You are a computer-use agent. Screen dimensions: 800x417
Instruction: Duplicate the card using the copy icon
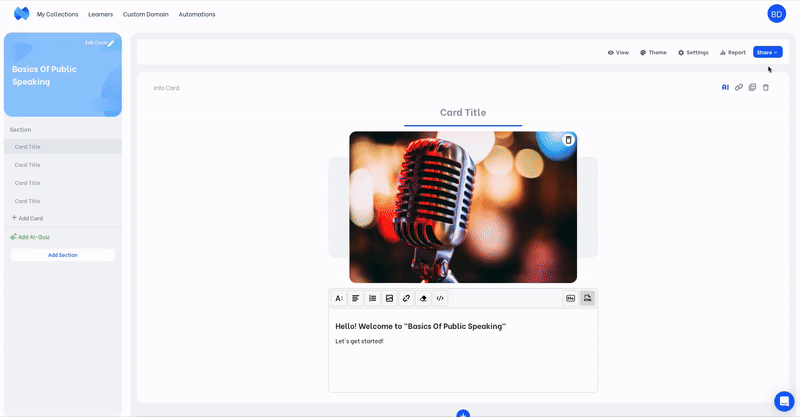752,88
